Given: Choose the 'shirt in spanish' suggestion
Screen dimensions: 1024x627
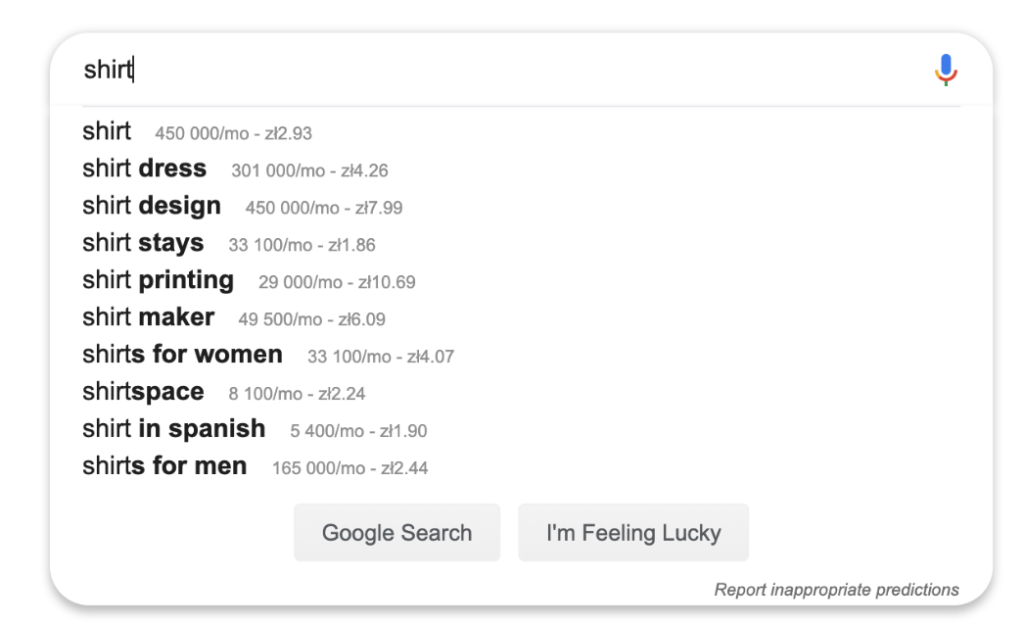Looking at the screenshot, I should pyautogui.click(x=174, y=429).
